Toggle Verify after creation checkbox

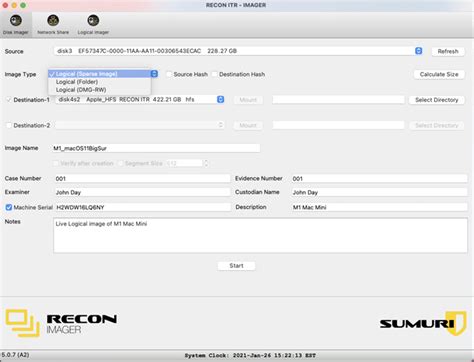pos(56,163)
